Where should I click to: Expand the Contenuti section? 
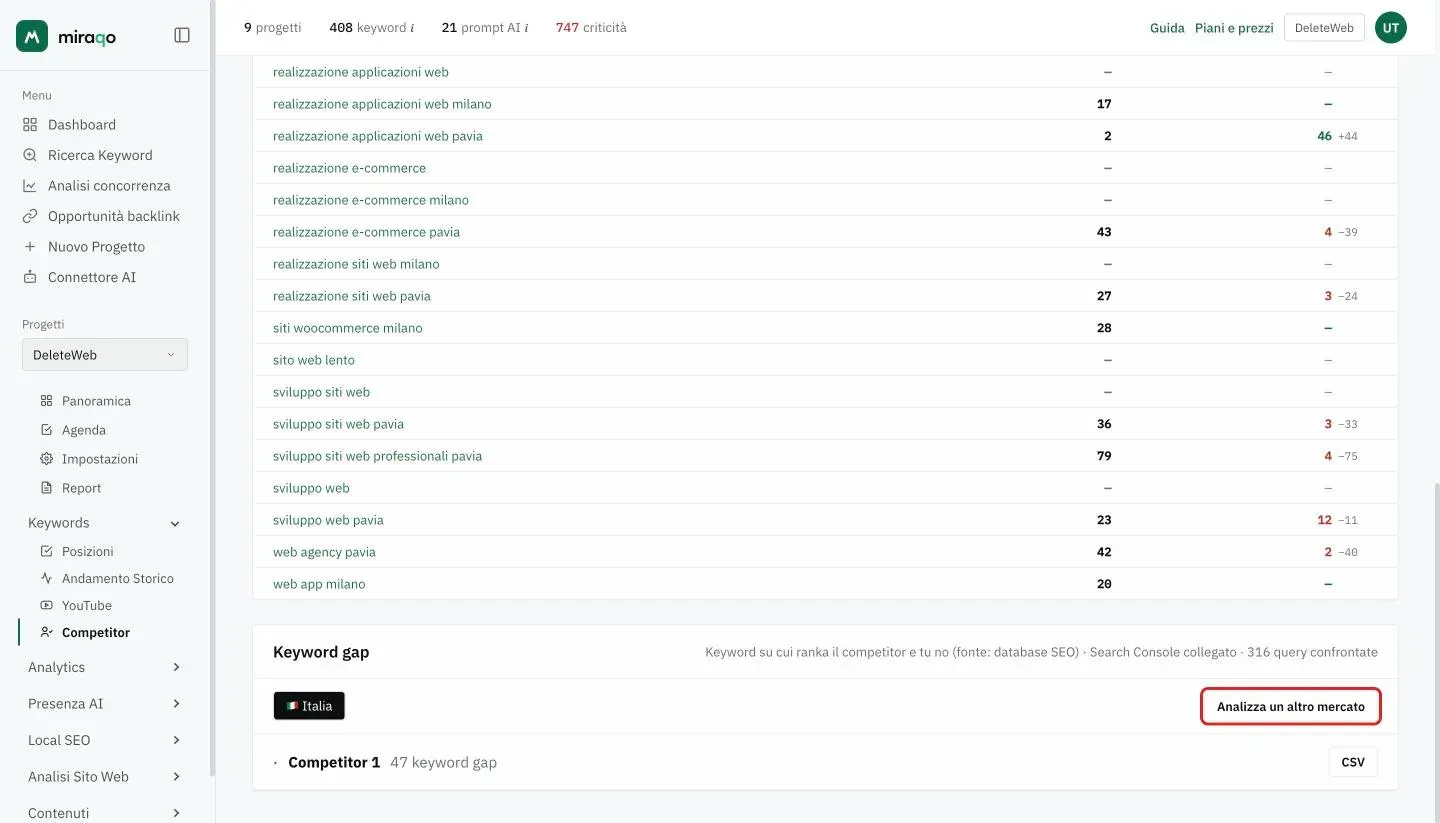(105, 813)
